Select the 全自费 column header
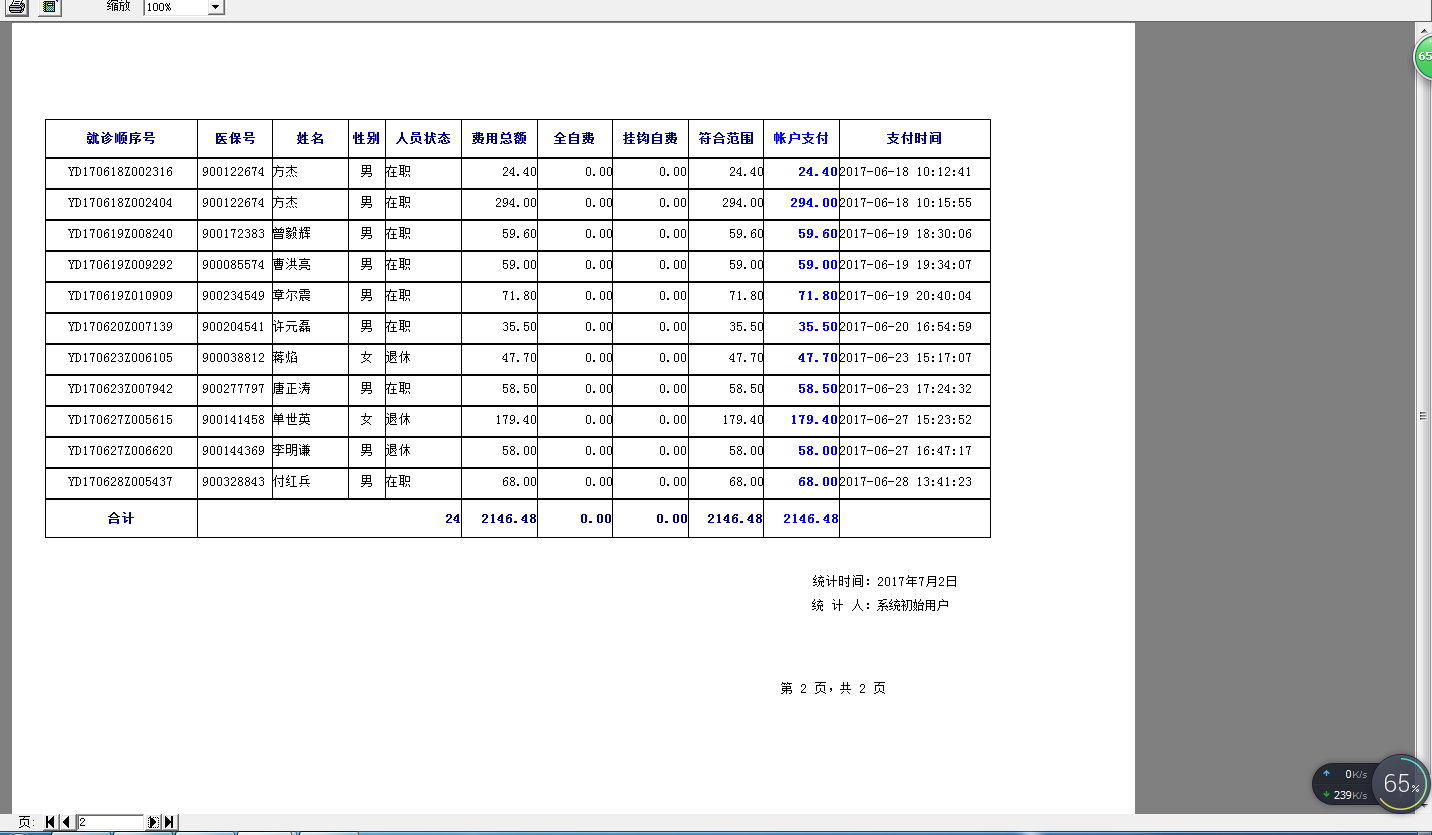The image size is (1432, 835). pyautogui.click(x=575, y=139)
